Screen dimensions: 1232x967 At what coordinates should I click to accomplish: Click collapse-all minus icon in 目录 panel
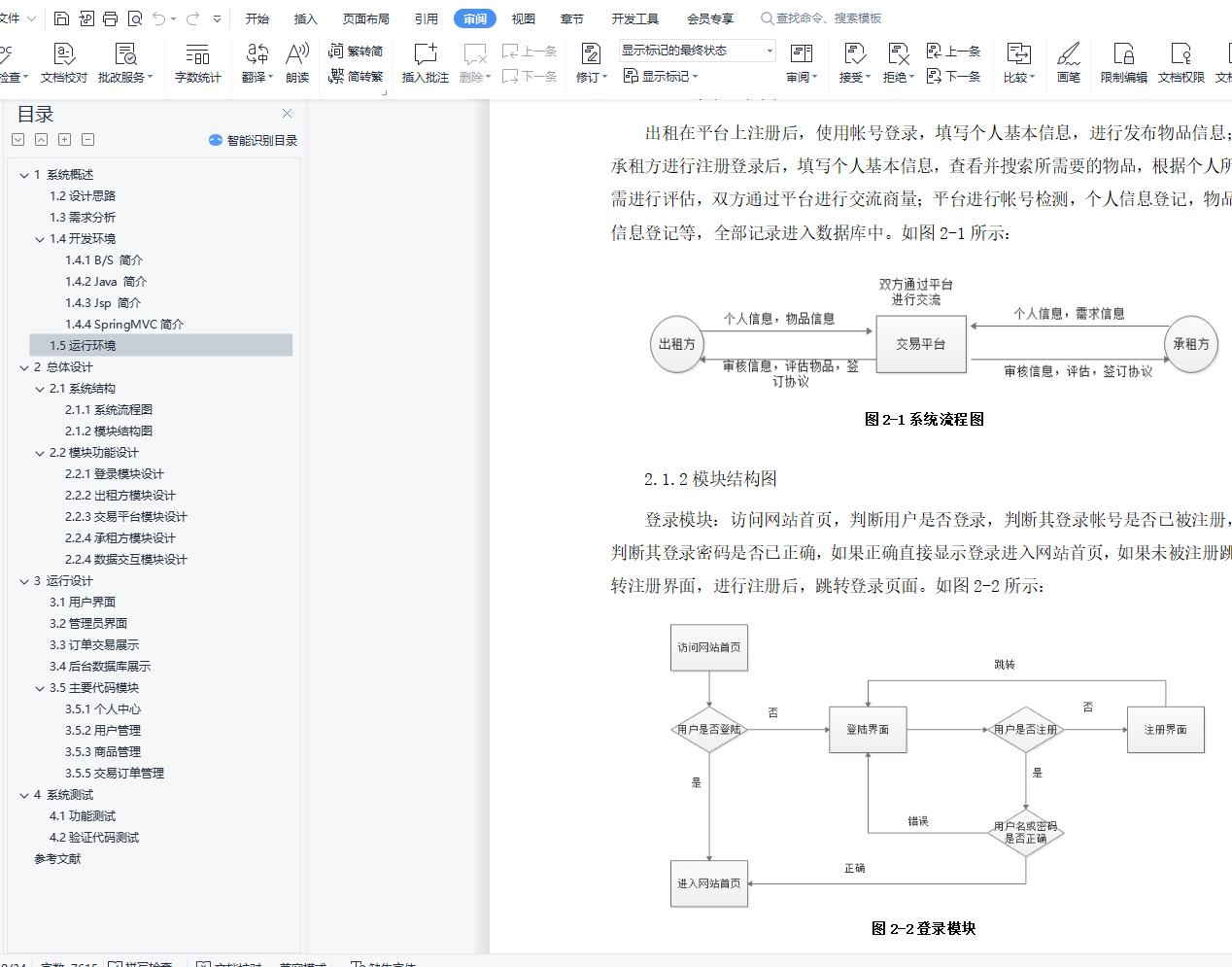coord(87,140)
